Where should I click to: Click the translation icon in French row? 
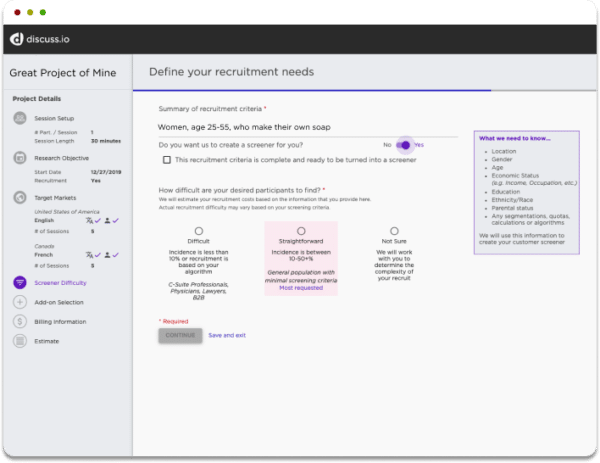(89, 255)
